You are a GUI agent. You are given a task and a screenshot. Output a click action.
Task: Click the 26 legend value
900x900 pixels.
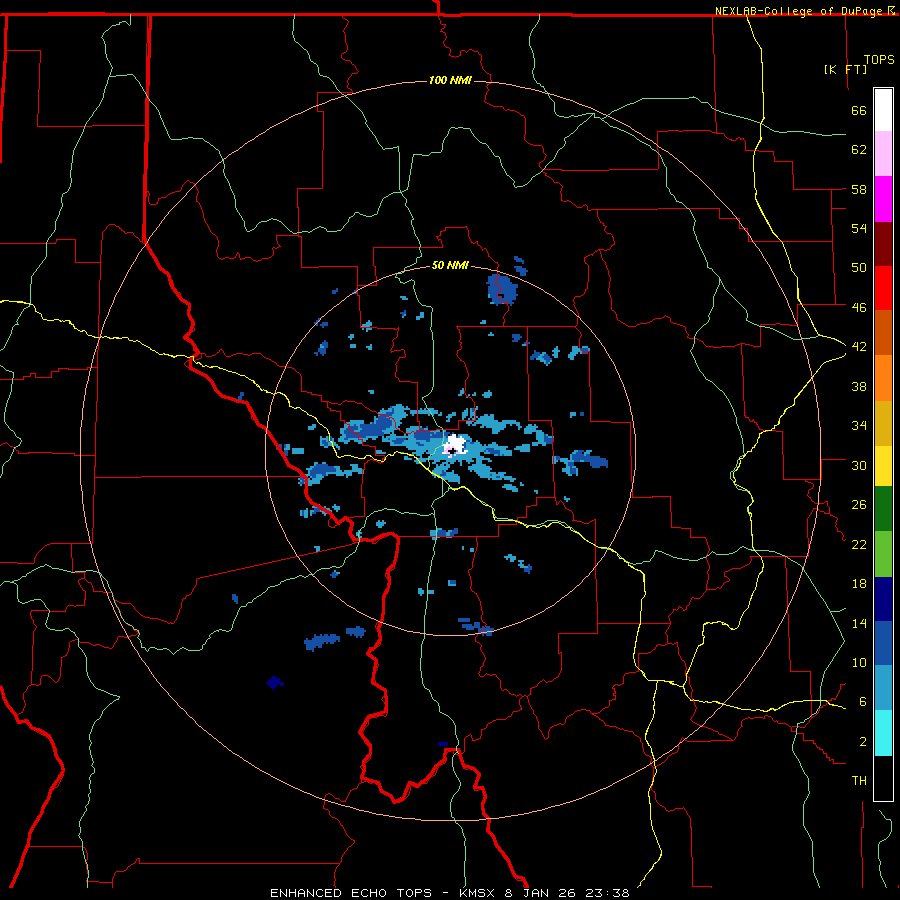pyautogui.click(x=859, y=505)
